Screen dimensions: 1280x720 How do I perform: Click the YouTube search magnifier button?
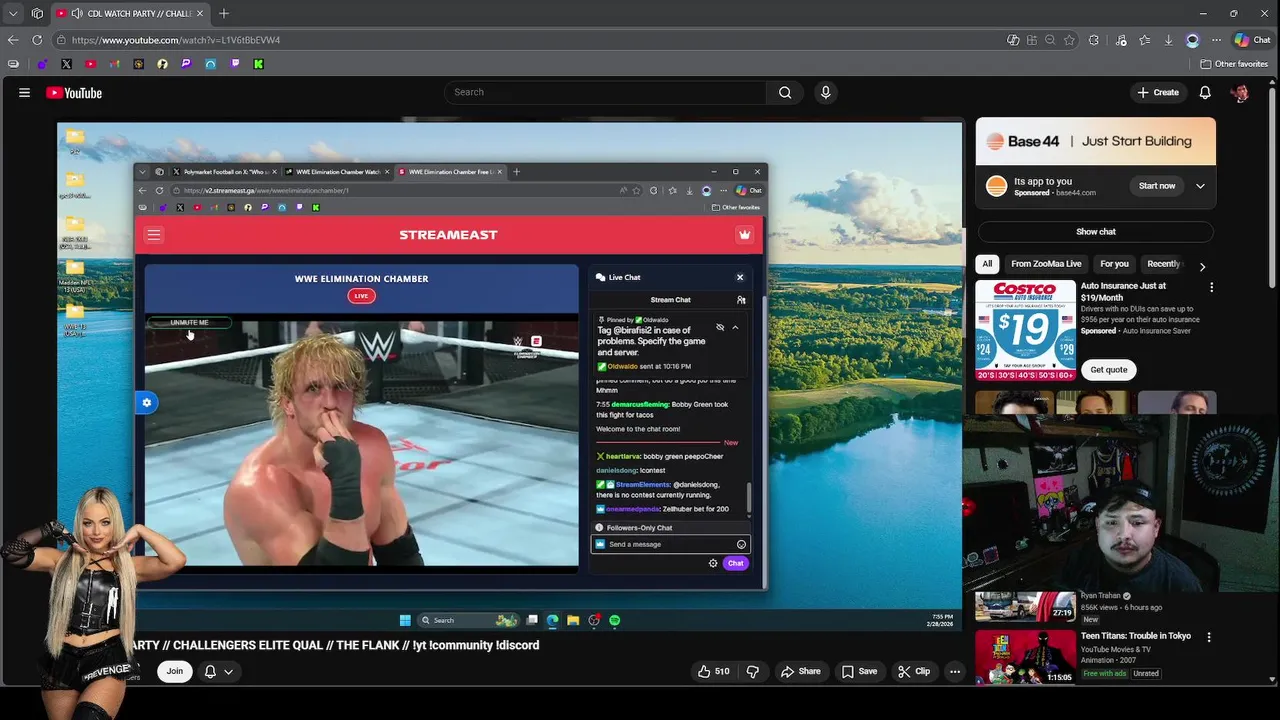pyautogui.click(x=785, y=92)
